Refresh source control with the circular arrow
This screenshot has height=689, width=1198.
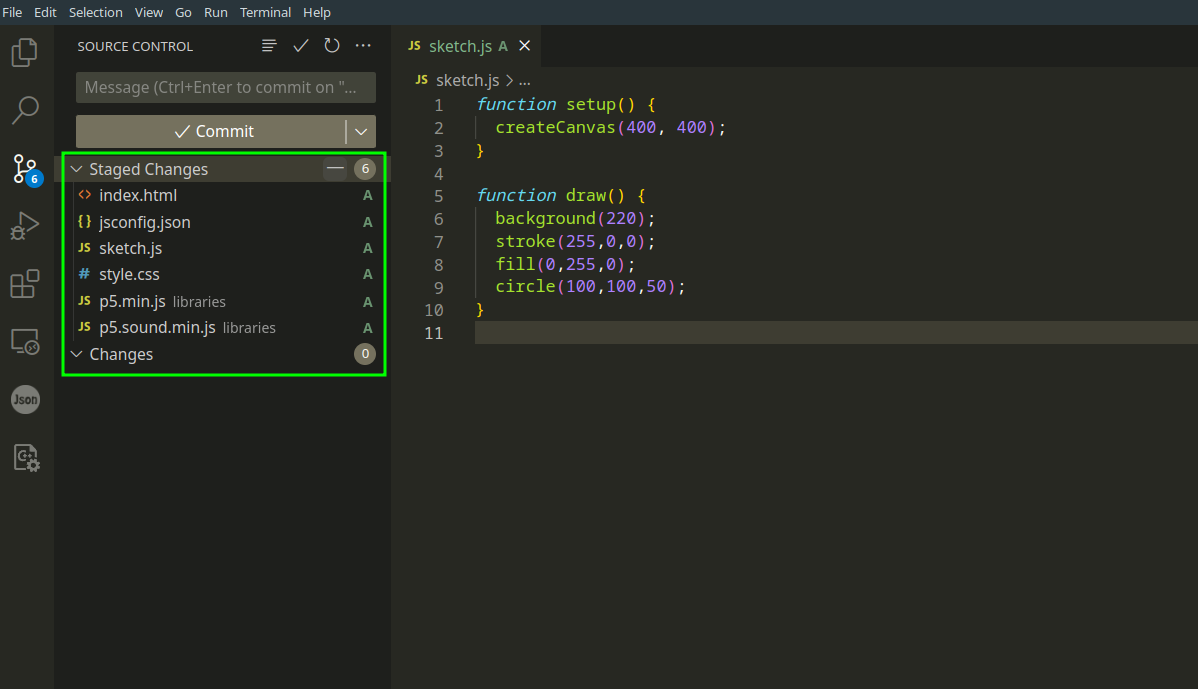tap(332, 46)
